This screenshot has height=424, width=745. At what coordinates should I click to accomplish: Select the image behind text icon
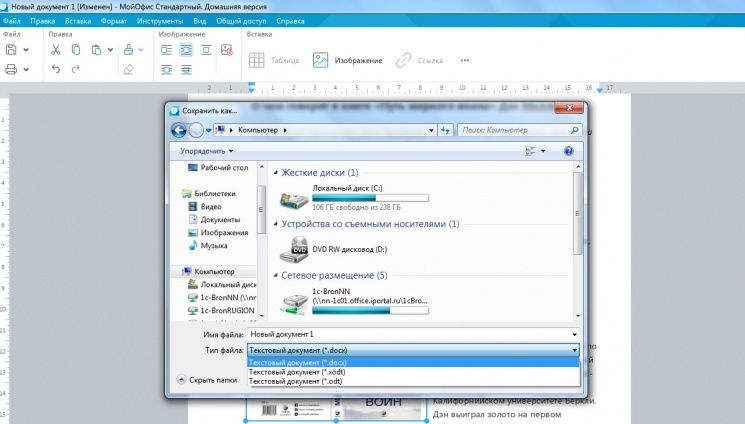pyautogui.click(x=166, y=70)
